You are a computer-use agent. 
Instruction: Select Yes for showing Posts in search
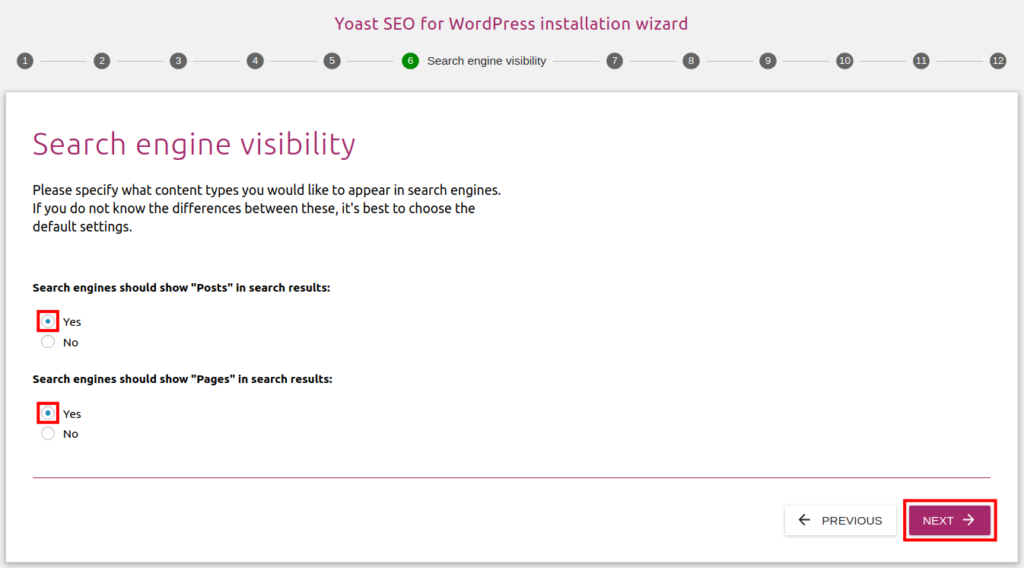click(x=48, y=321)
